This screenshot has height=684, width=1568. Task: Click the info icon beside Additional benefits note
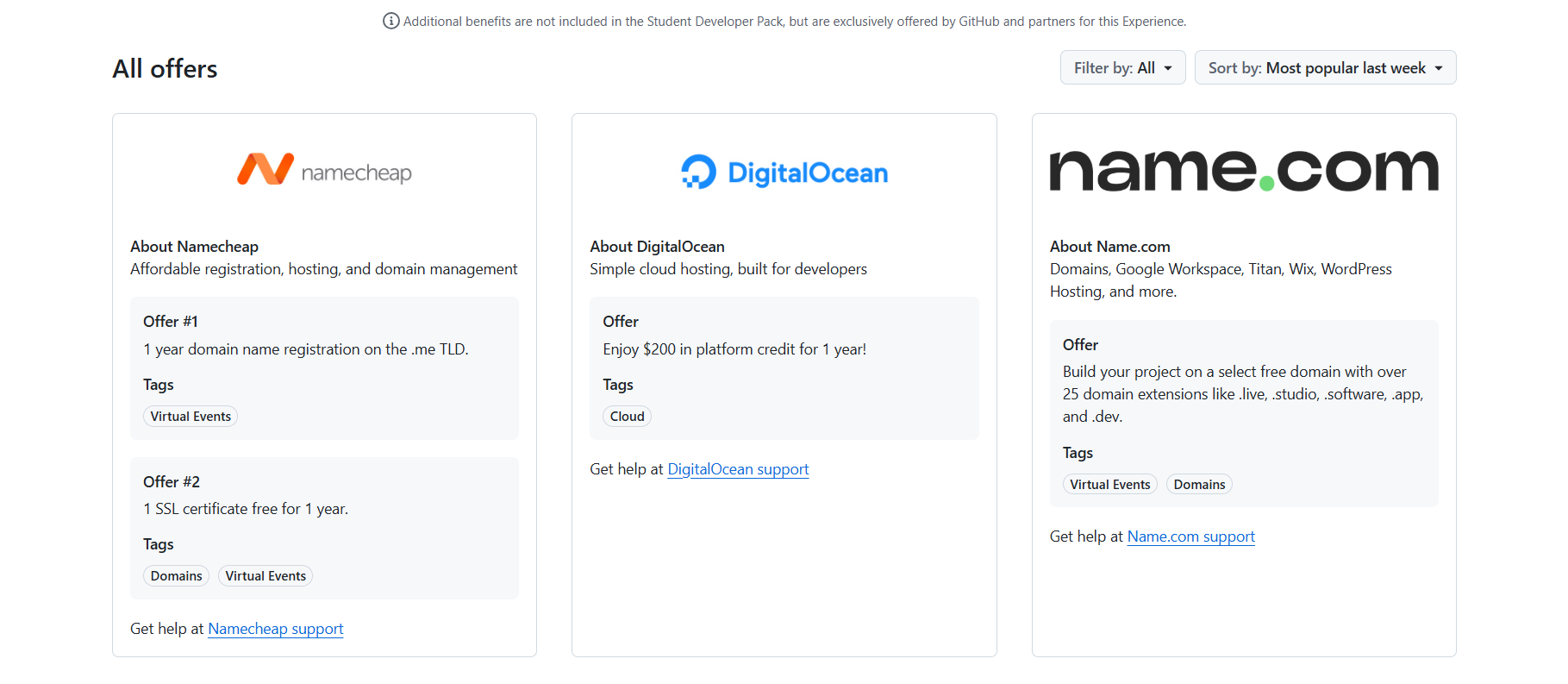coord(390,21)
